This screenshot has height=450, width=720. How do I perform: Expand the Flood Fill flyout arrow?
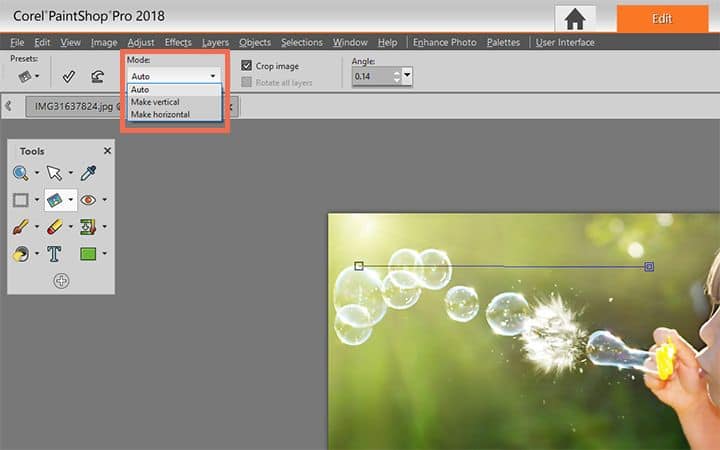(x=37, y=253)
